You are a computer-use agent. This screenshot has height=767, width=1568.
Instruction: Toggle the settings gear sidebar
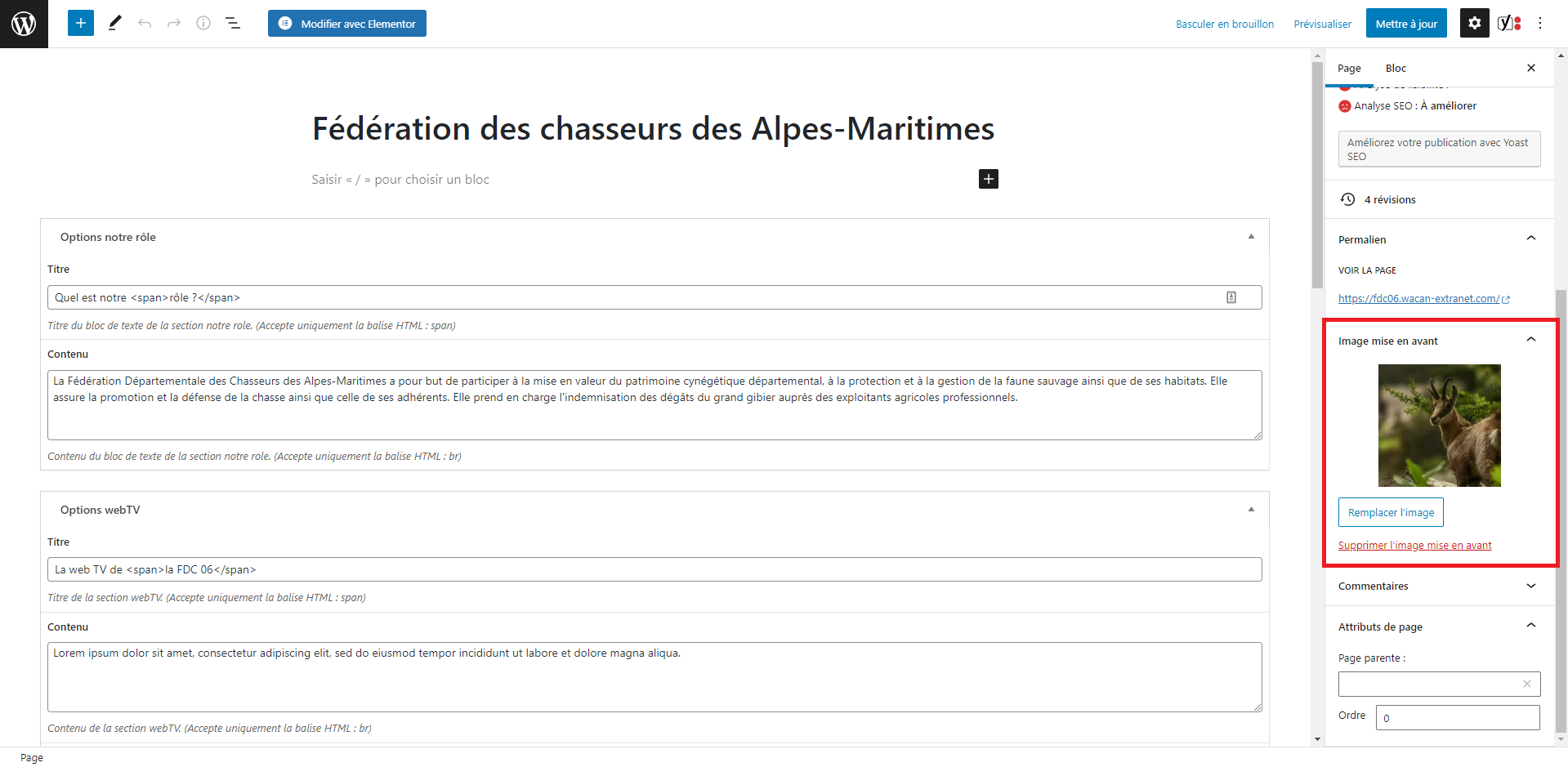point(1474,23)
